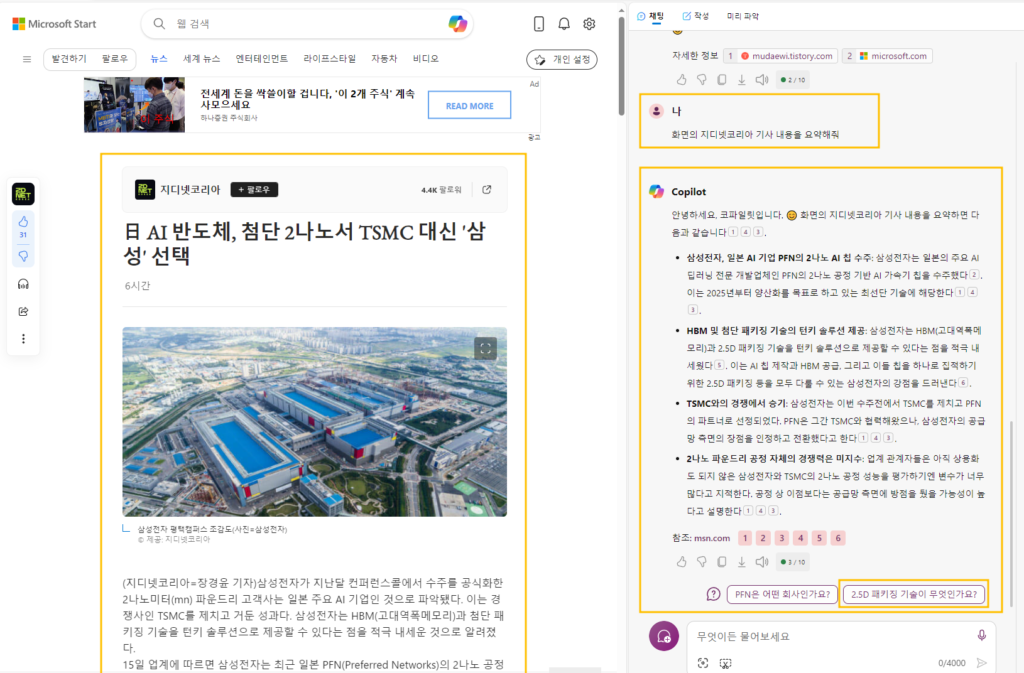Viewport: 1024px width, 673px height.
Task: Click the article page vertical scrollbar
Action: click(x=621, y=65)
